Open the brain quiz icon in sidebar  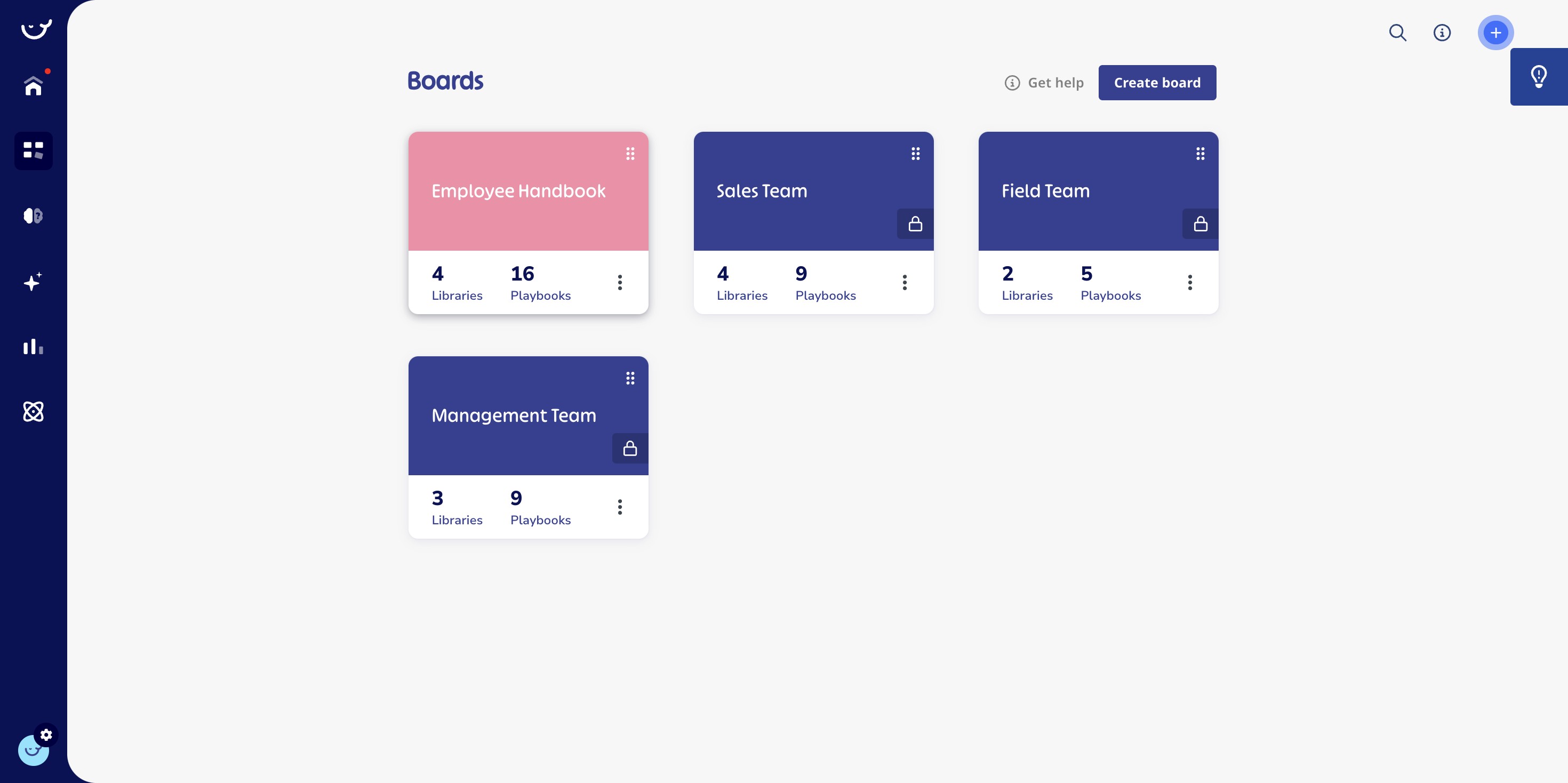[33, 215]
